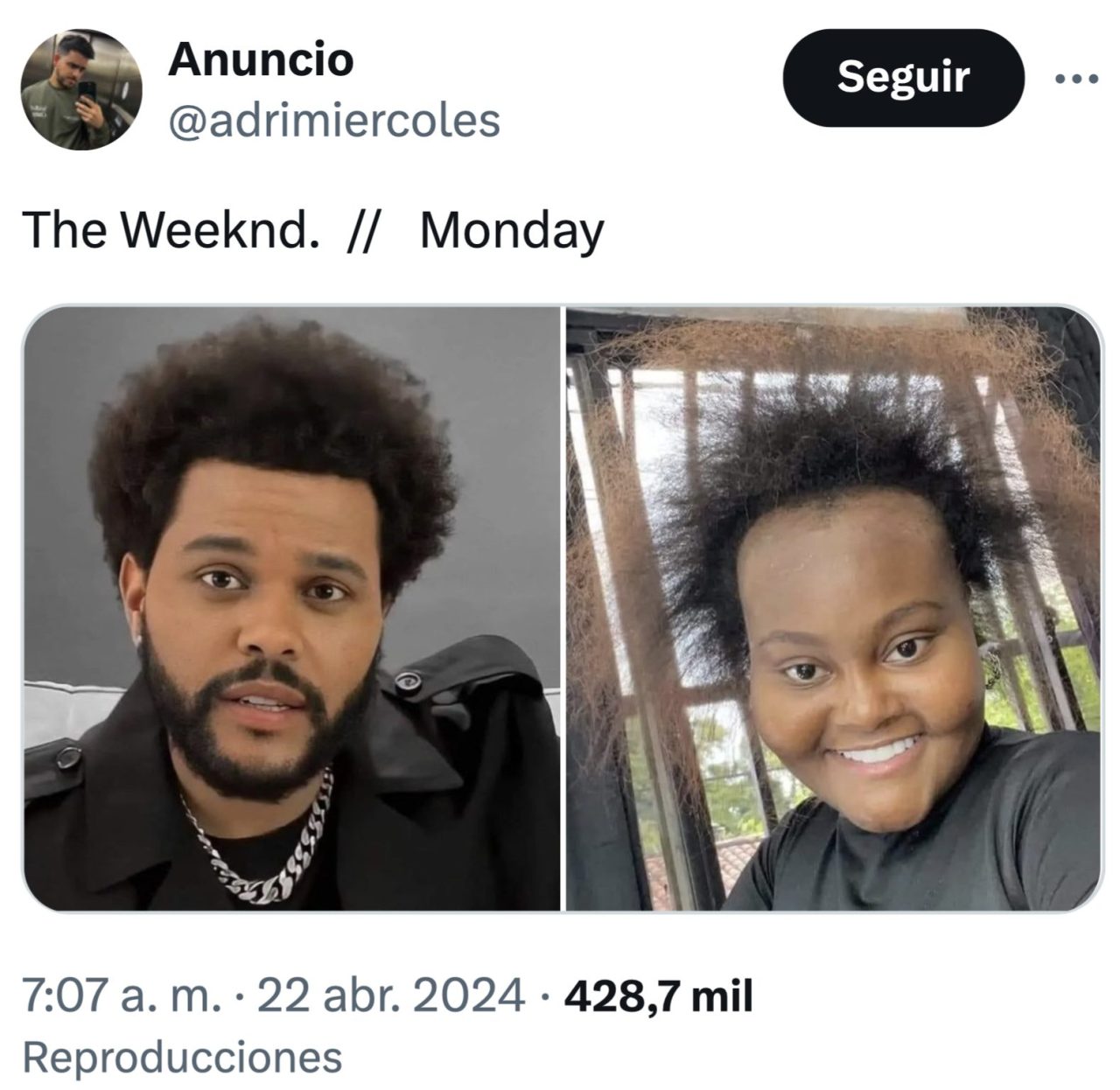
Task: Open the right photo by the window
Action: coord(833,608)
